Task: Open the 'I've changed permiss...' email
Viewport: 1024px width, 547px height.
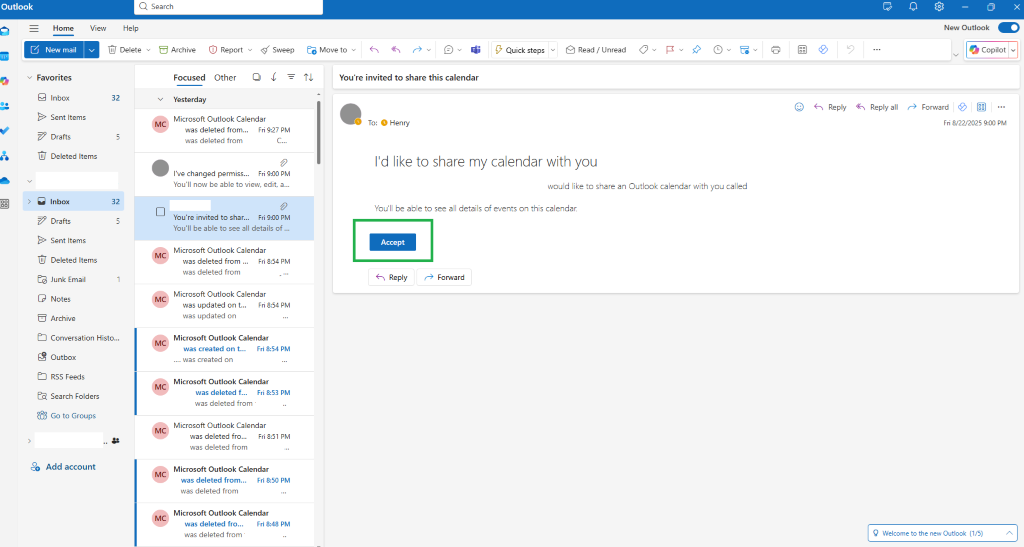Action: [224, 174]
